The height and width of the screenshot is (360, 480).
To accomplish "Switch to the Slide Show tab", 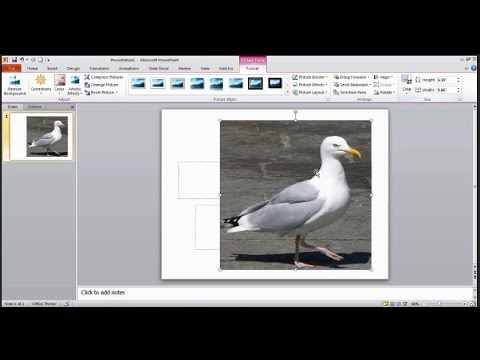I will pyautogui.click(x=159, y=68).
